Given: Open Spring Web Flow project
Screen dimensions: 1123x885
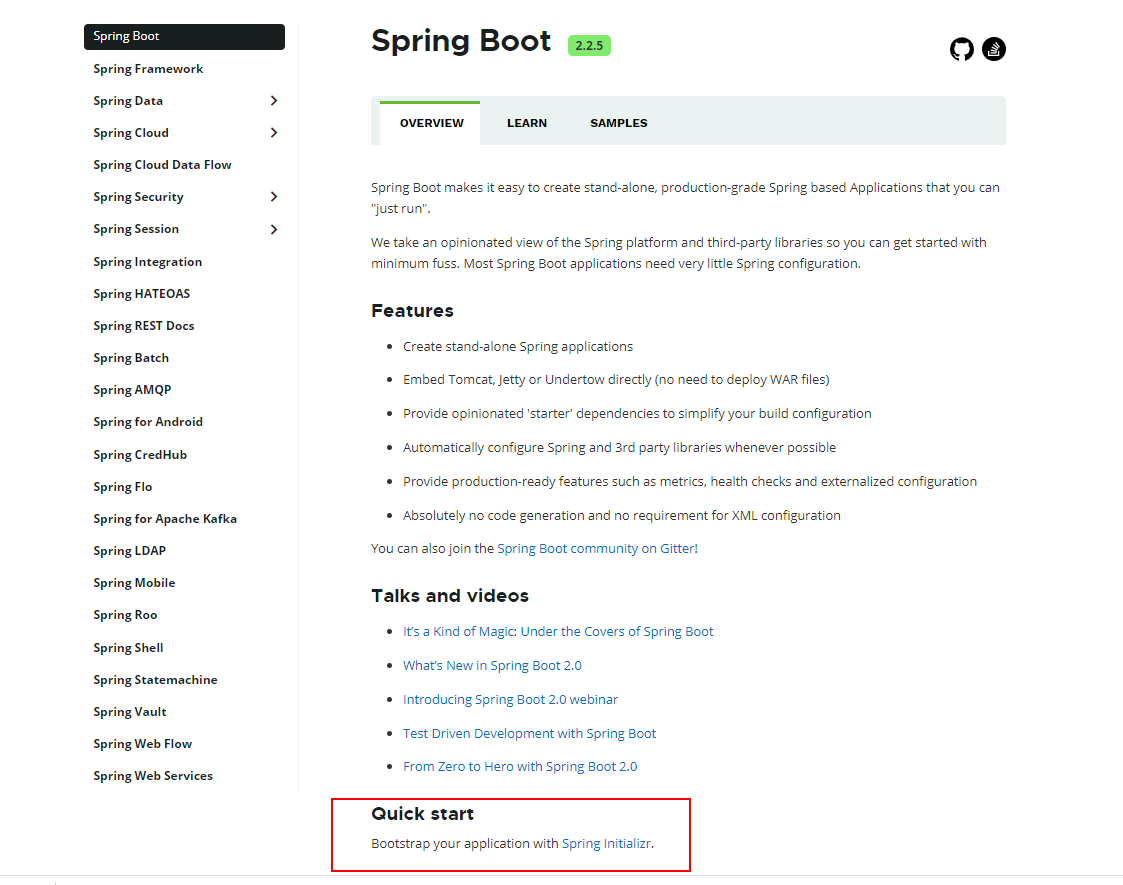Looking at the screenshot, I should pyautogui.click(x=143, y=744).
